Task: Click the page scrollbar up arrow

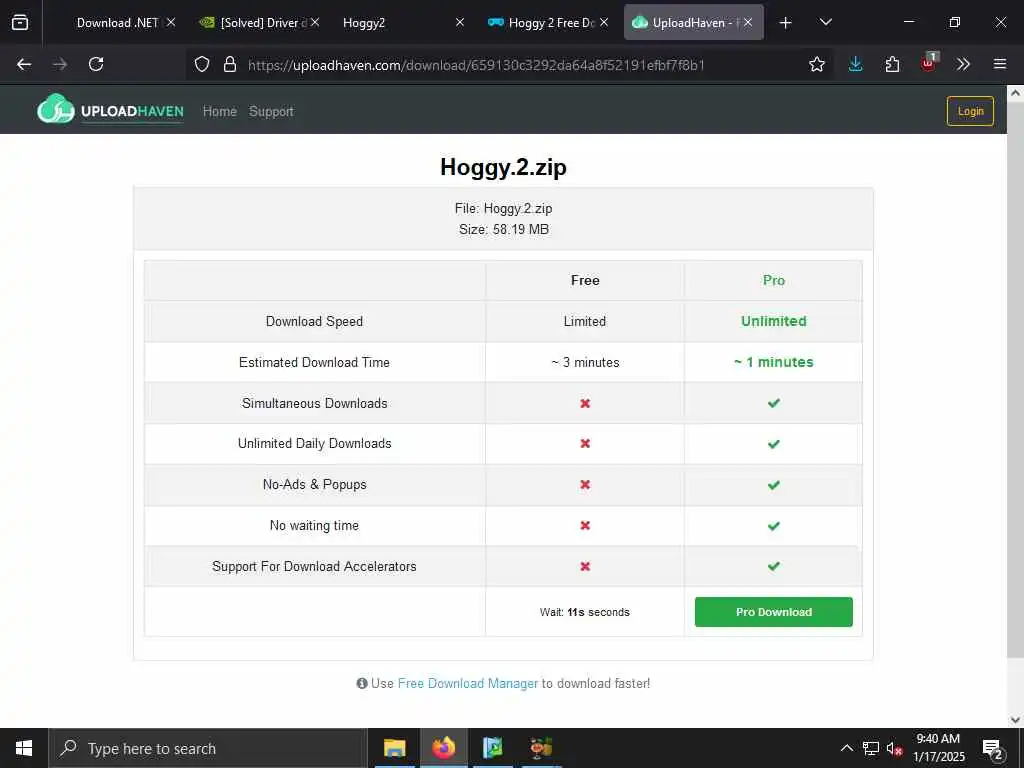Action: coord(1015,93)
